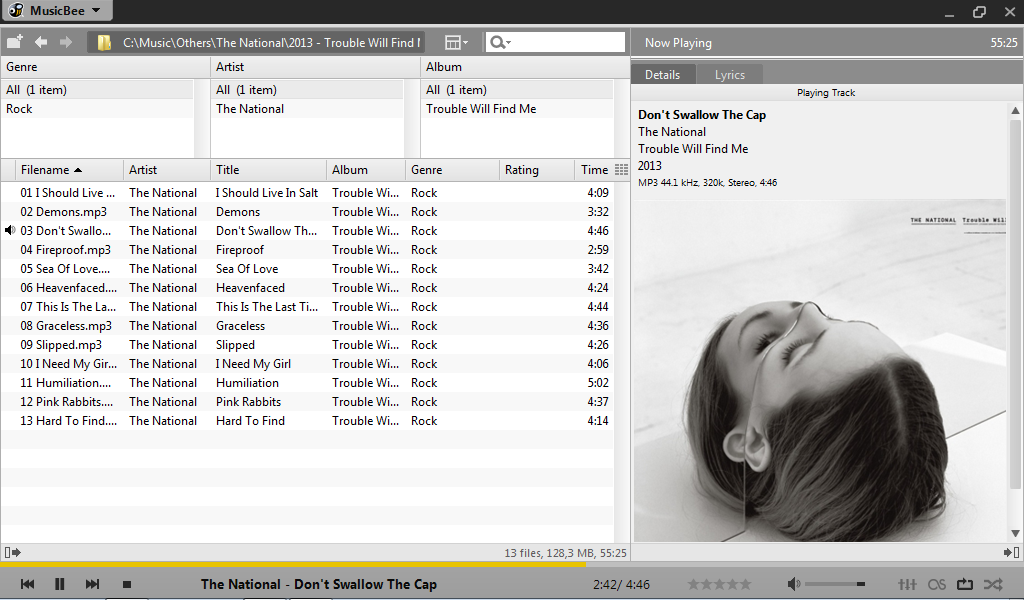Skip to next track
Viewport: 1024px width, 600px height.
(92, 584)
